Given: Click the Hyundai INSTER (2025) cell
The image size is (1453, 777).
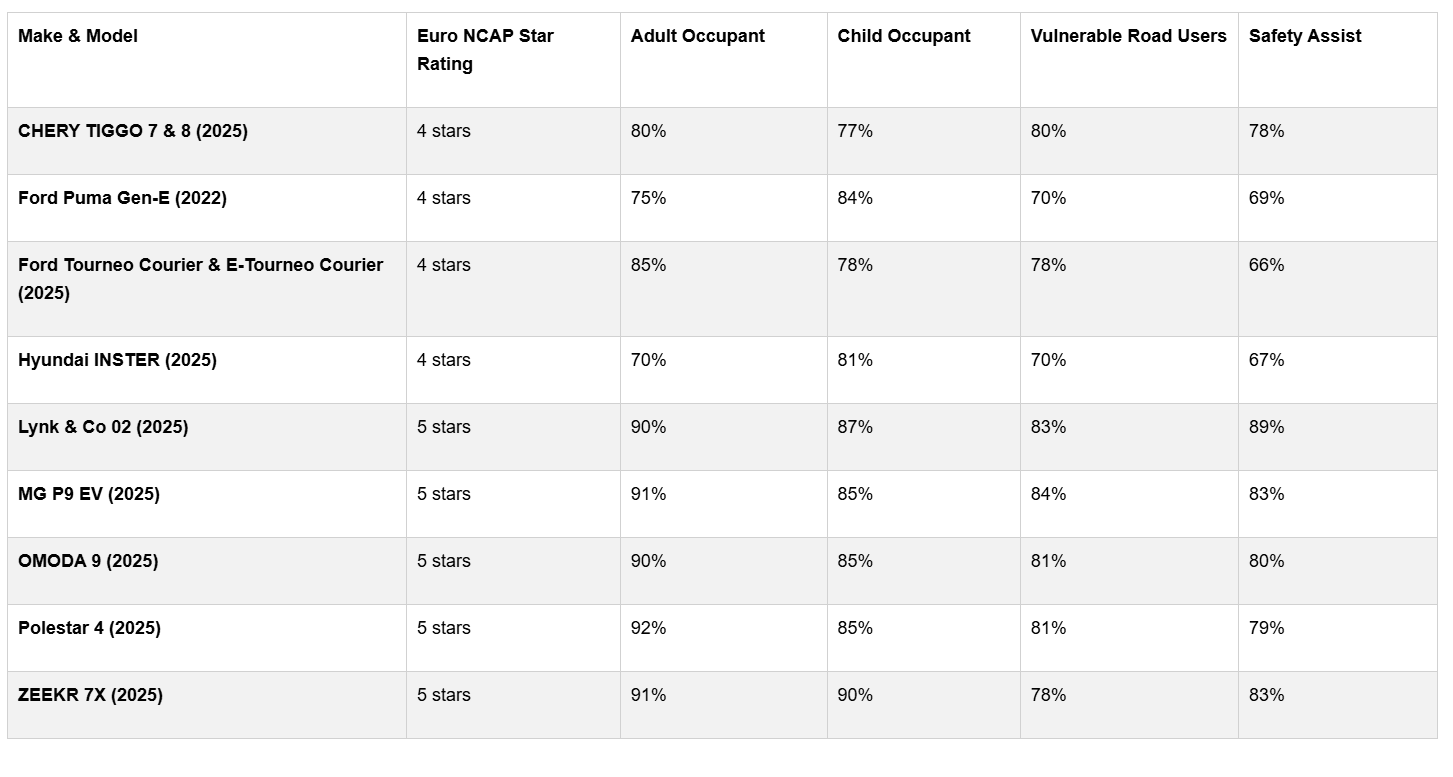Looking at the screenshot, I should pos(117,360).
